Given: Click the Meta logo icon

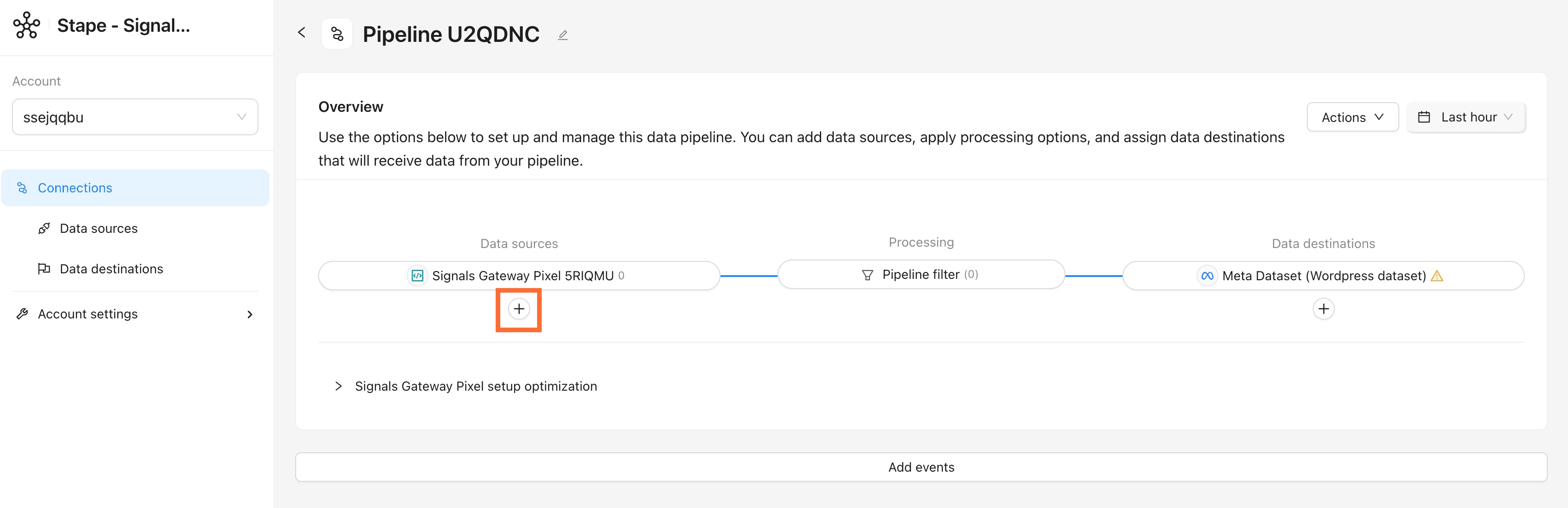Looking at the screenshot, I should [x=1207, y=276].
